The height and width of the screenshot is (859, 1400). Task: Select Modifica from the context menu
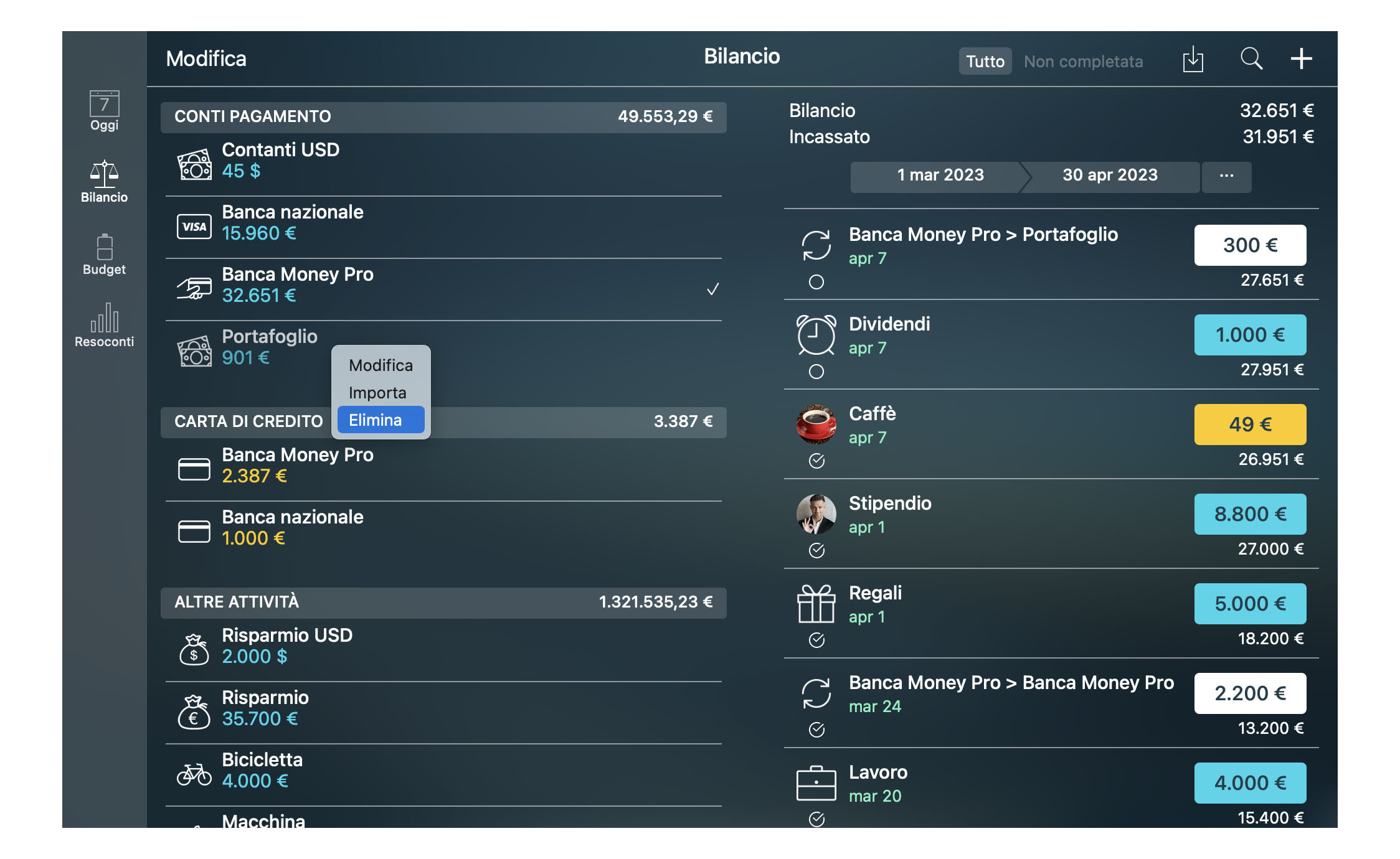tap(380, 365)
